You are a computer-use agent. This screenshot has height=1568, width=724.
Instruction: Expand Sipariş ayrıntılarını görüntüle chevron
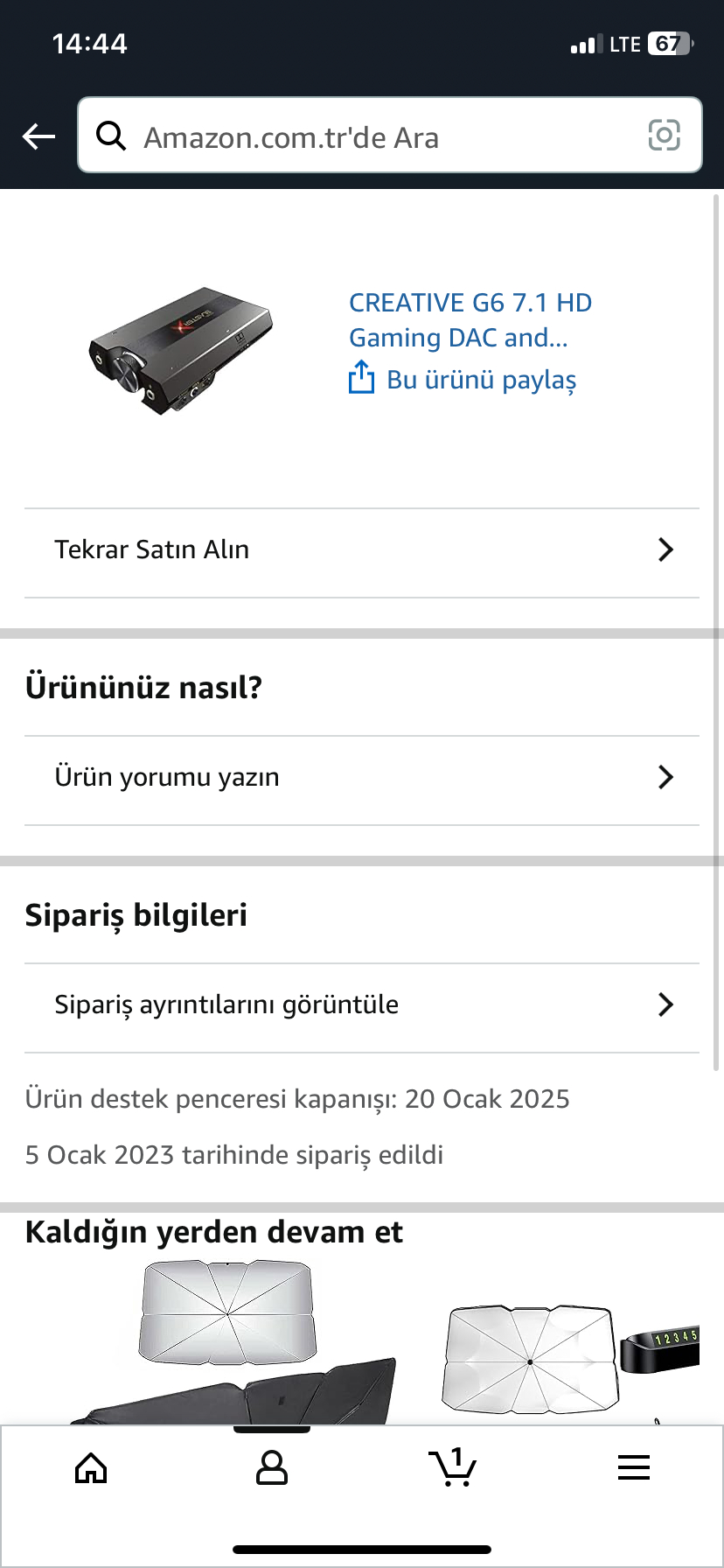(665, 1004)
